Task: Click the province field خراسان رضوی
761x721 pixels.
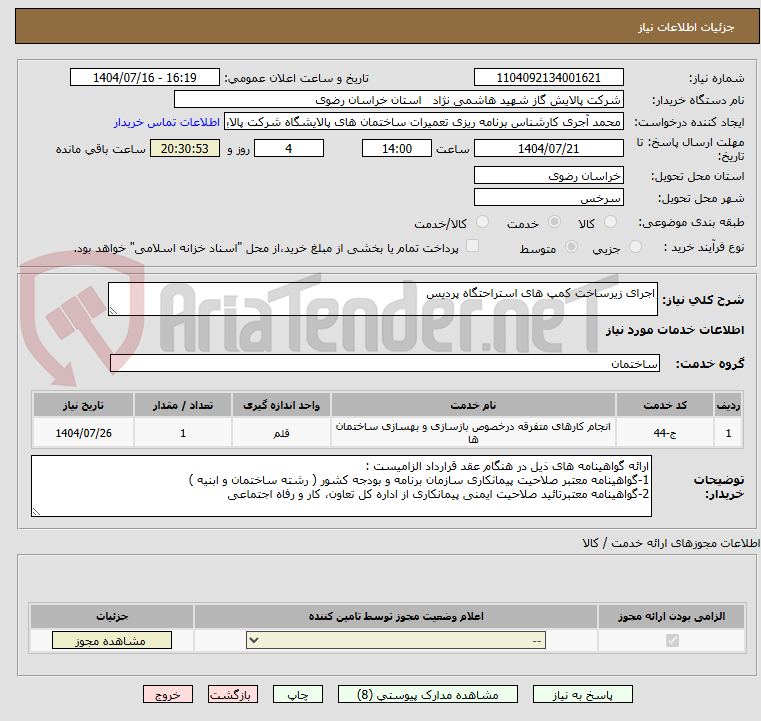Action: (x=548, y=175)
